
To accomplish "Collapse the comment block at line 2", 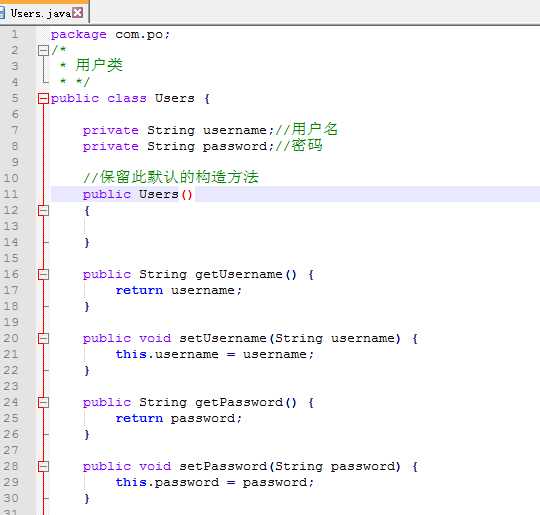I will point(43,51).
